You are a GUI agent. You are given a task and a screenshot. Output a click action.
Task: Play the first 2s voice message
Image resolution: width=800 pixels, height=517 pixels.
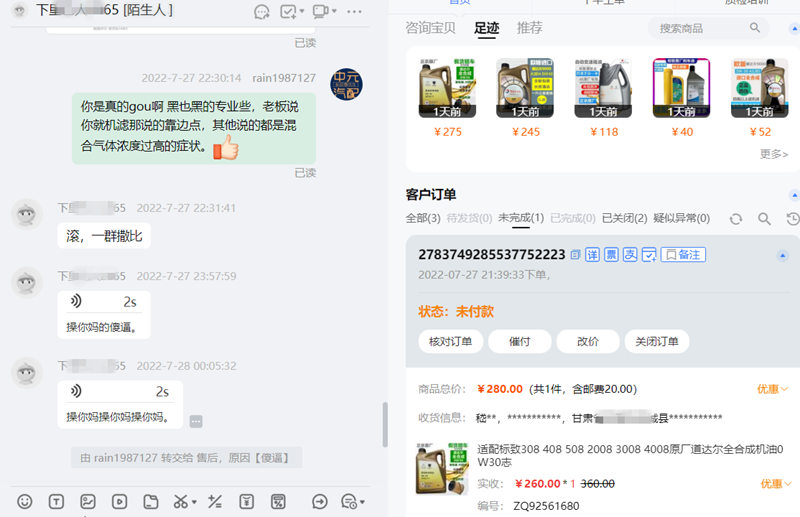coord(76,302)
